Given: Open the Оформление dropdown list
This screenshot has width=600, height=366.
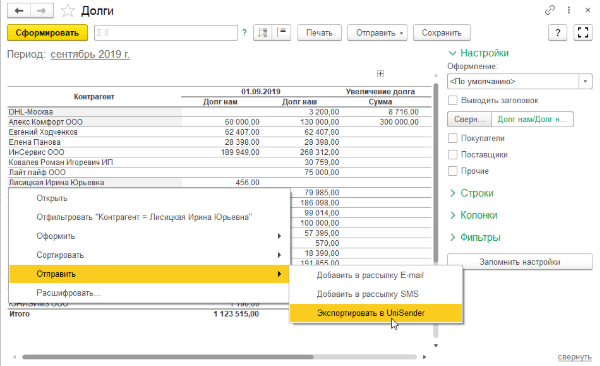Looking at the screenshot, I should (585, 82).
